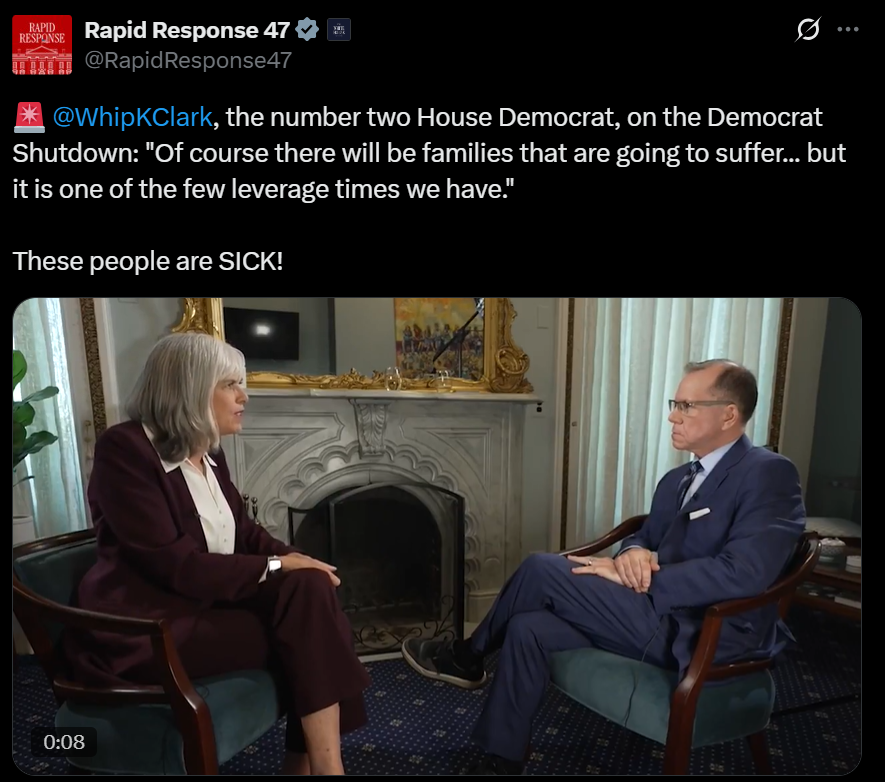Click the white pocket square on the man's jacket
The height and width of the screenshot is (782, 885).
(699, 513)
